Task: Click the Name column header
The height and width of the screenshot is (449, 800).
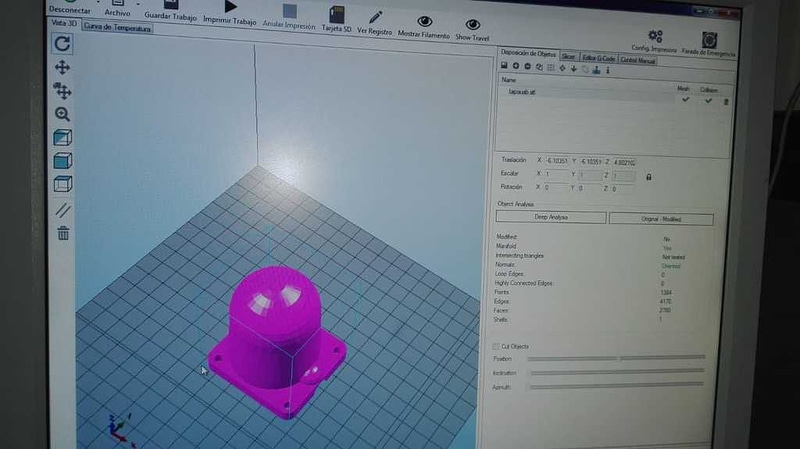Action: (x=509, y=80)
